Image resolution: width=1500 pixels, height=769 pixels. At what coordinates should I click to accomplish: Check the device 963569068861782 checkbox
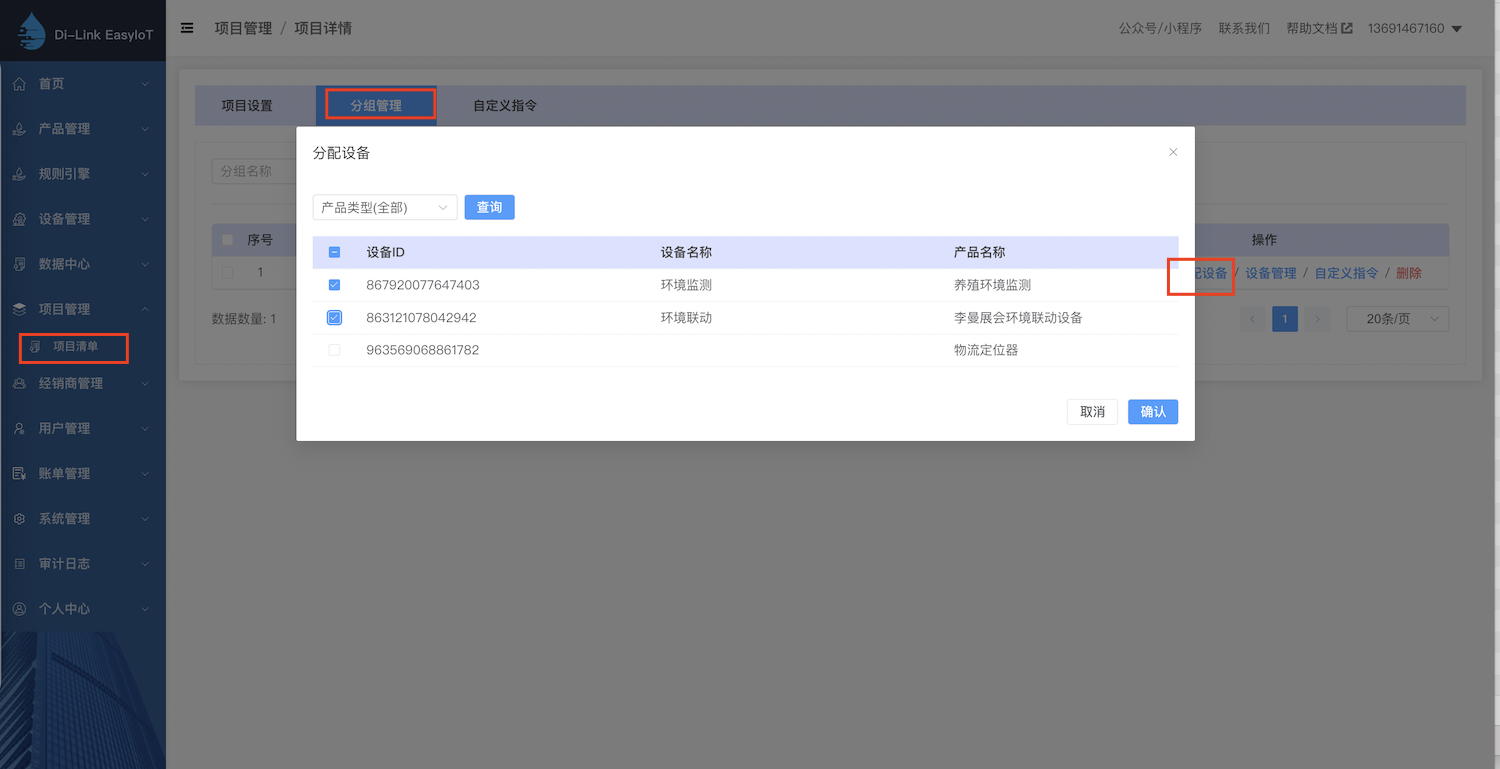click(x=334, y=350)
